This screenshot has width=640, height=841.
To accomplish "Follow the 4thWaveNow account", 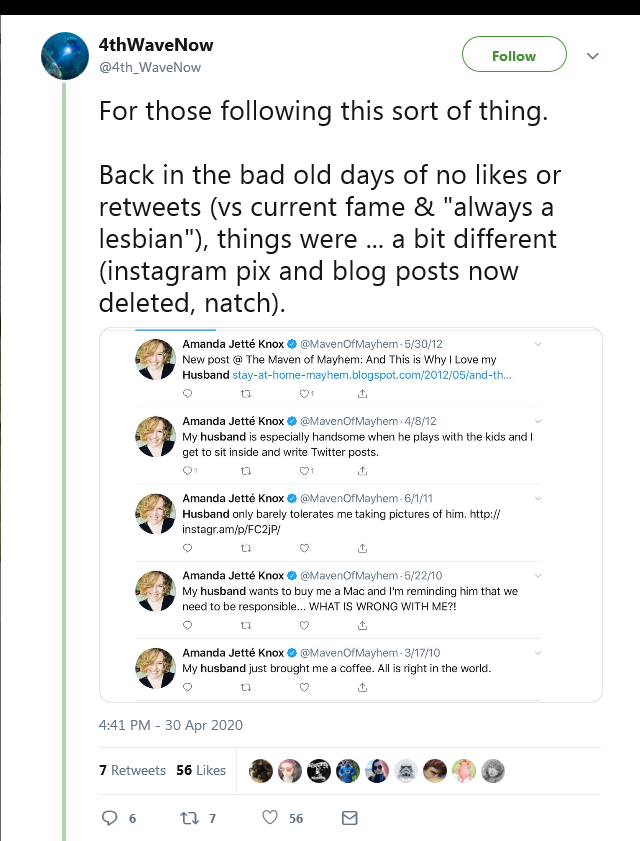I will [x=514, y=54].
